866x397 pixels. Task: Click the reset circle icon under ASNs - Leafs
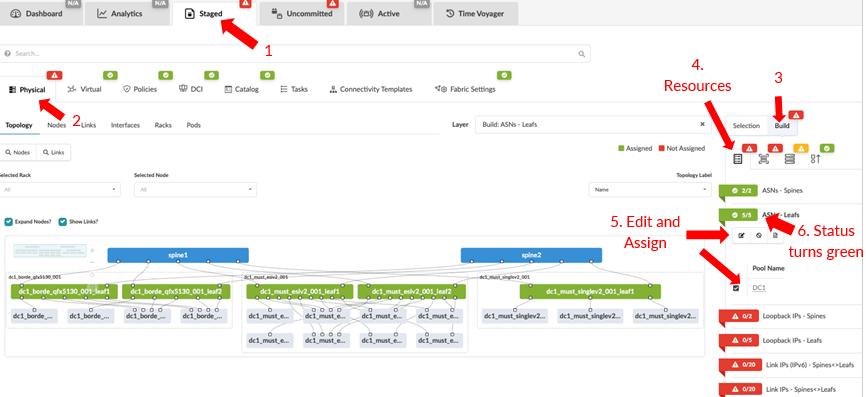(x=758, y=235)
